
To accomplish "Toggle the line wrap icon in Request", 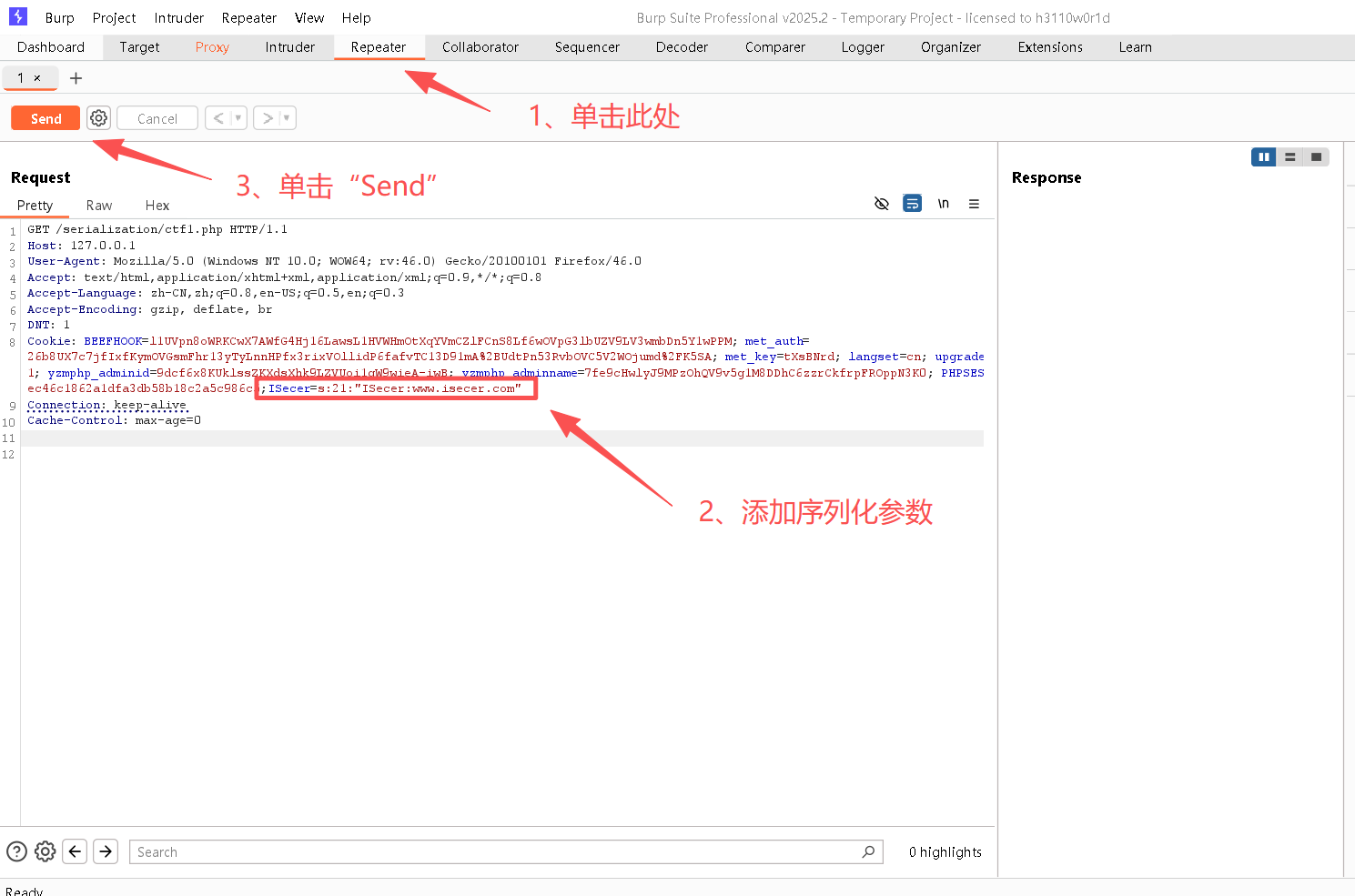I will tap(912, 204).
